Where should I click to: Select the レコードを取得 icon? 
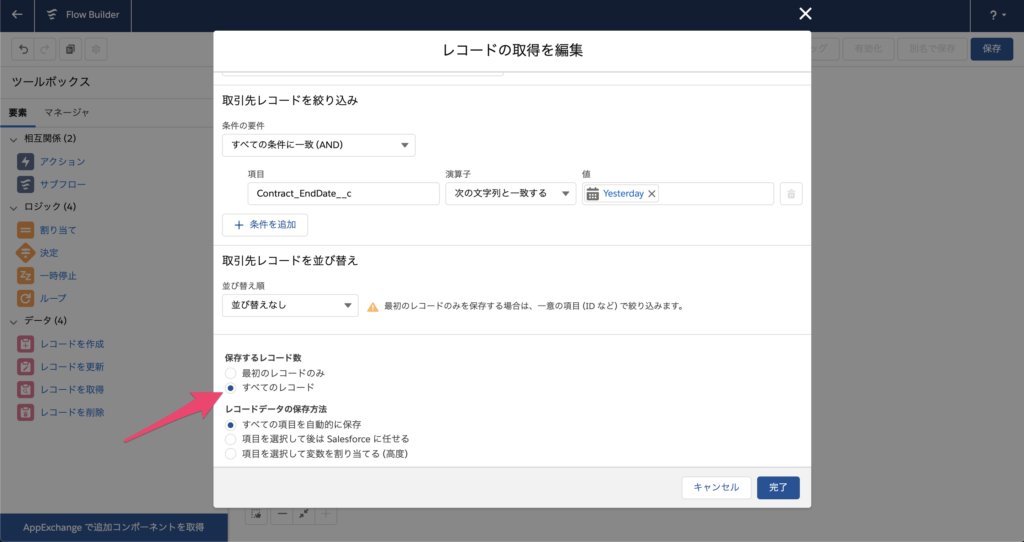click(25, 389)
